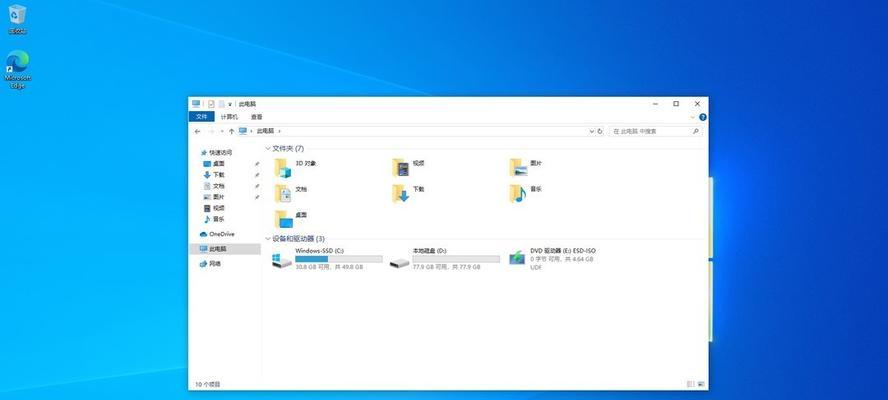
Task: Switch to the 计算机 ribbon tab
Action: (x=229, y=117)
